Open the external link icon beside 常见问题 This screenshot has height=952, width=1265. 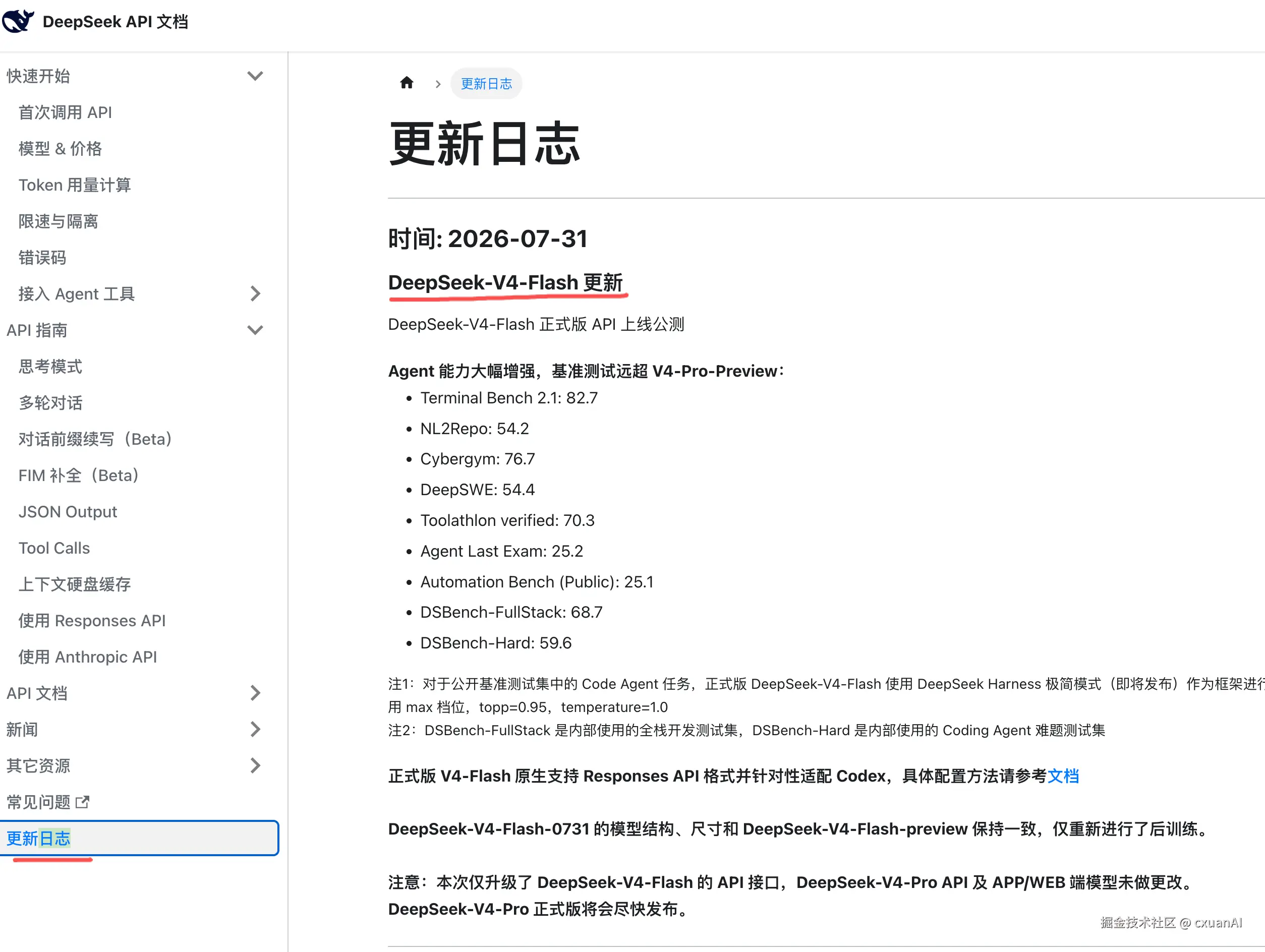(83, 802)
